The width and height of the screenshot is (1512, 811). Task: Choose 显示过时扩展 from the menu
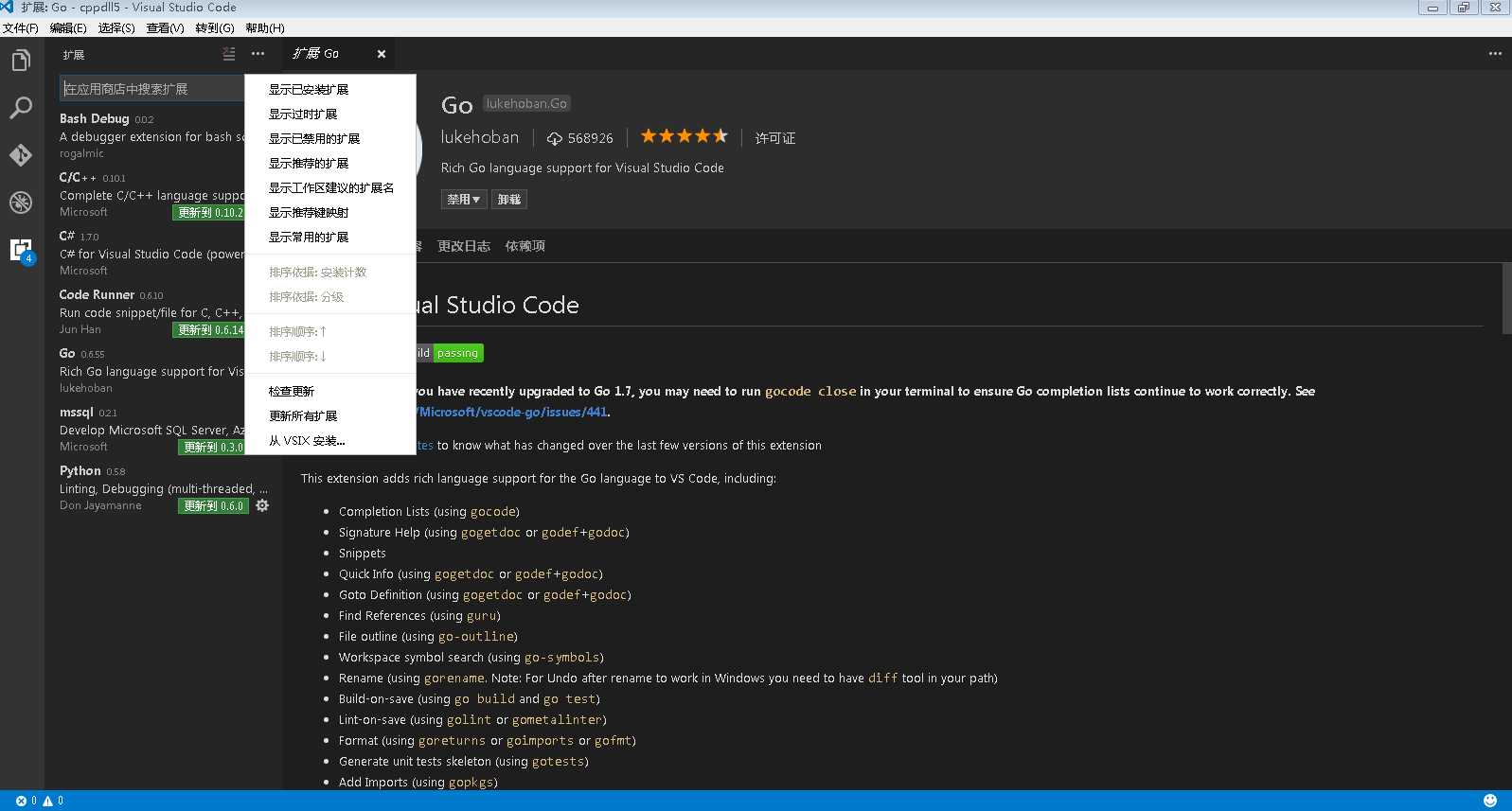pyautogui.click(x=330, y=115)
